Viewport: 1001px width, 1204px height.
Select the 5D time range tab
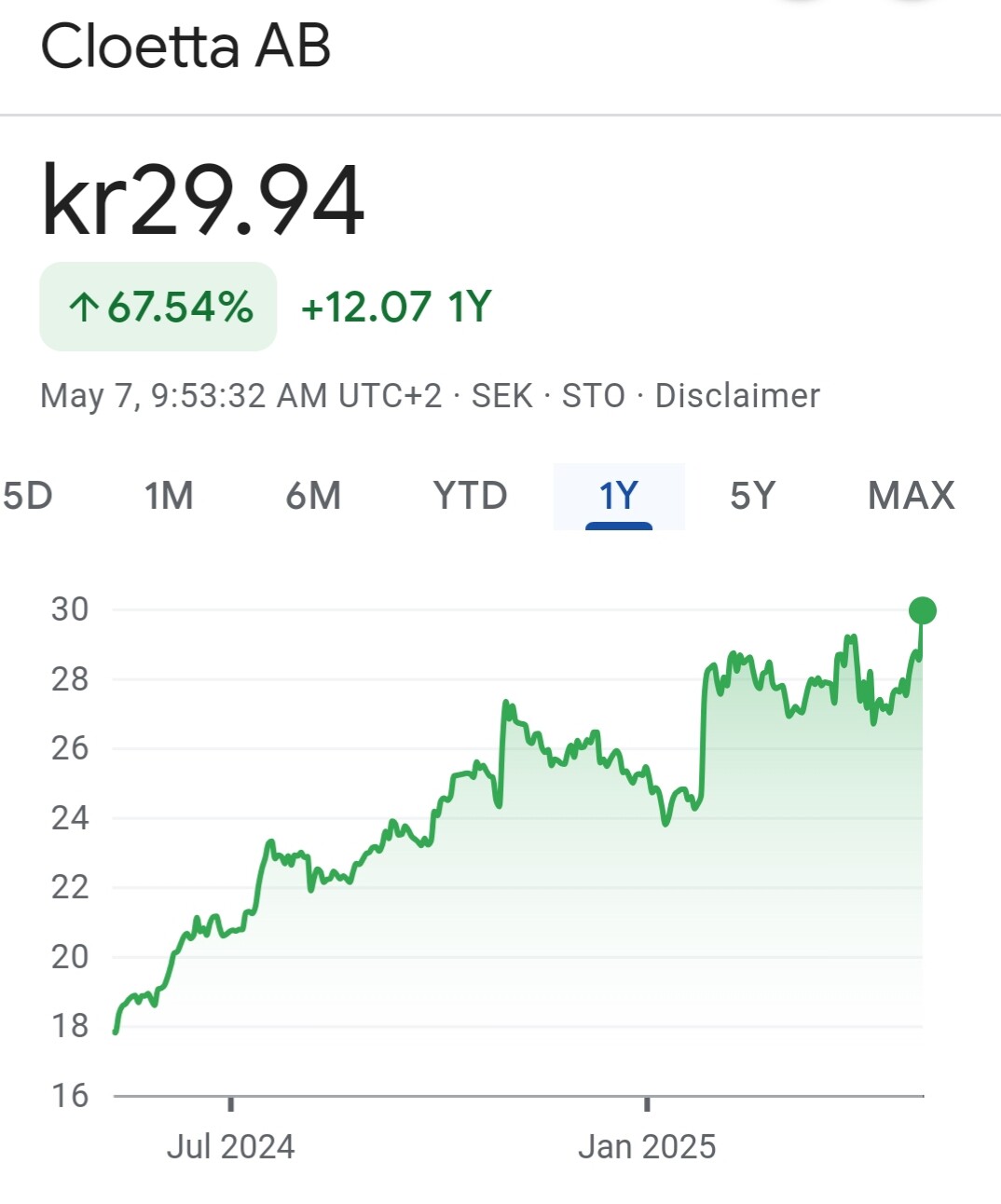[27, 496]
